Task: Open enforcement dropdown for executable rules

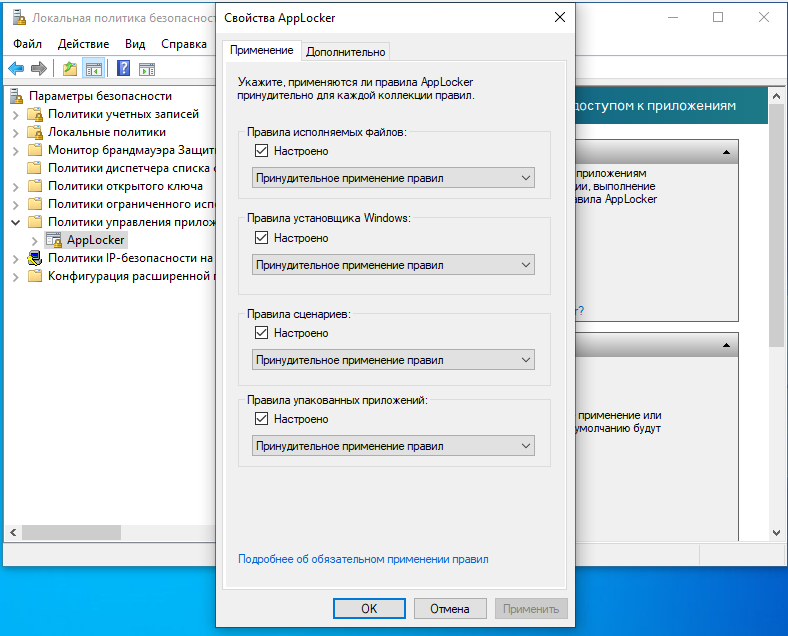Action: point(393,178)
